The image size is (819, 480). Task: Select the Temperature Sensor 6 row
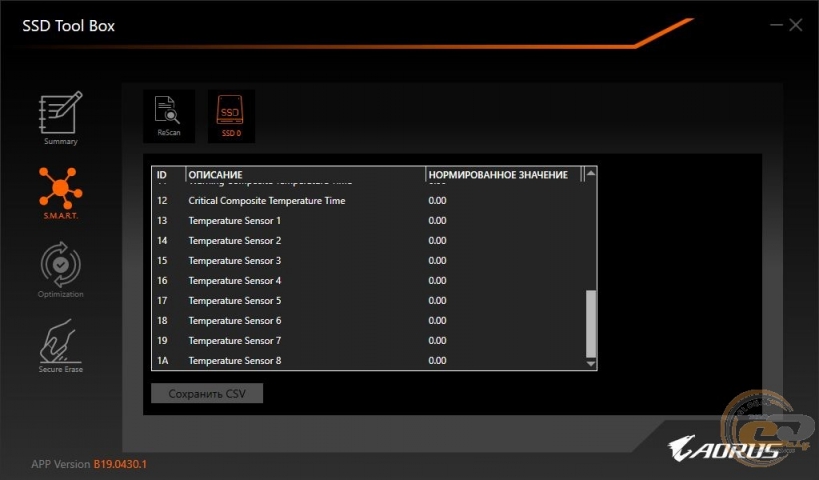point(369,320)
